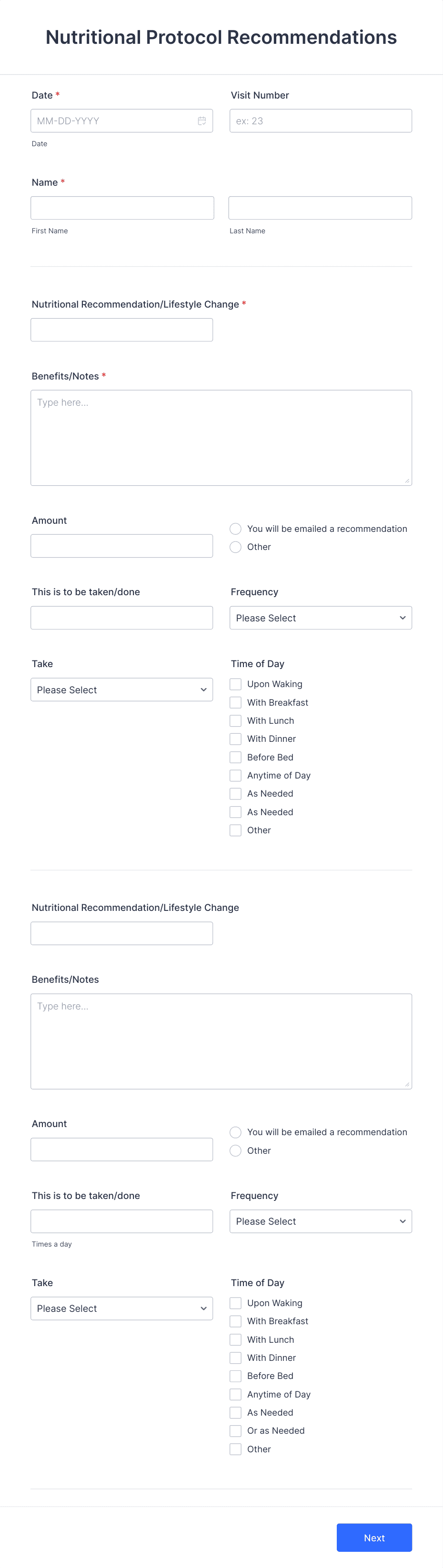Focus the First Name text box

click(x=122, y=208)
